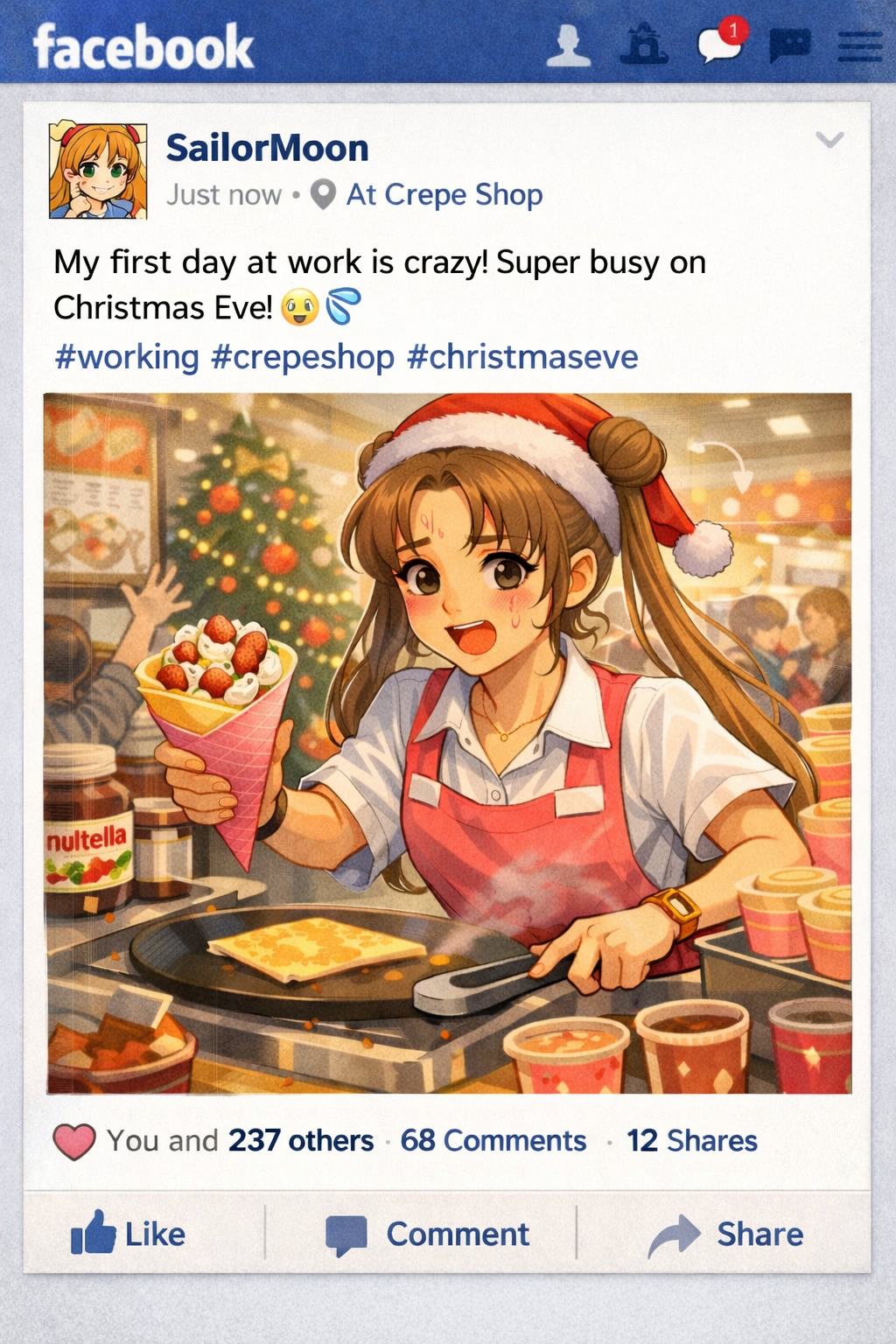Open the #working hashtag
This screenshot has height=1344, width=896.
[x=127, y=357]
